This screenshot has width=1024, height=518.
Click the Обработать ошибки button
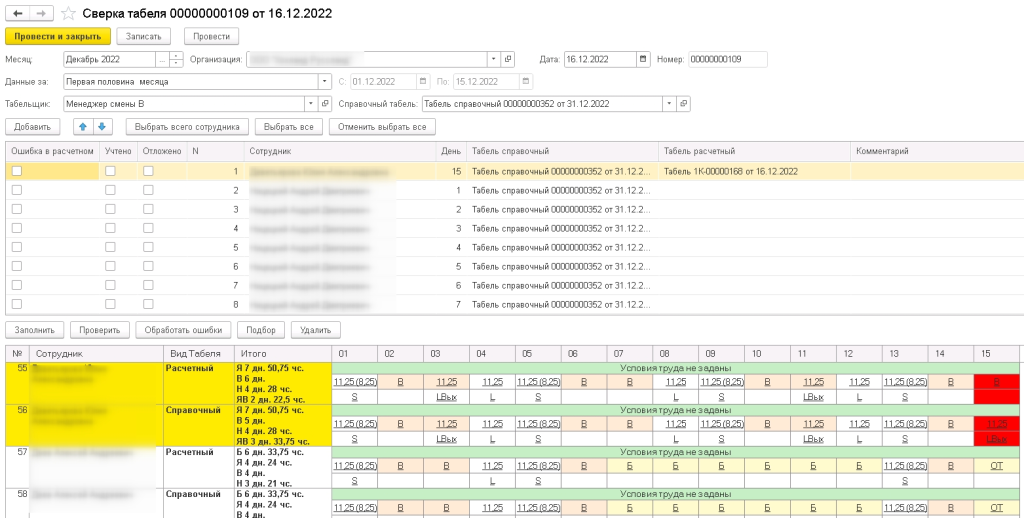coord(184,330)
